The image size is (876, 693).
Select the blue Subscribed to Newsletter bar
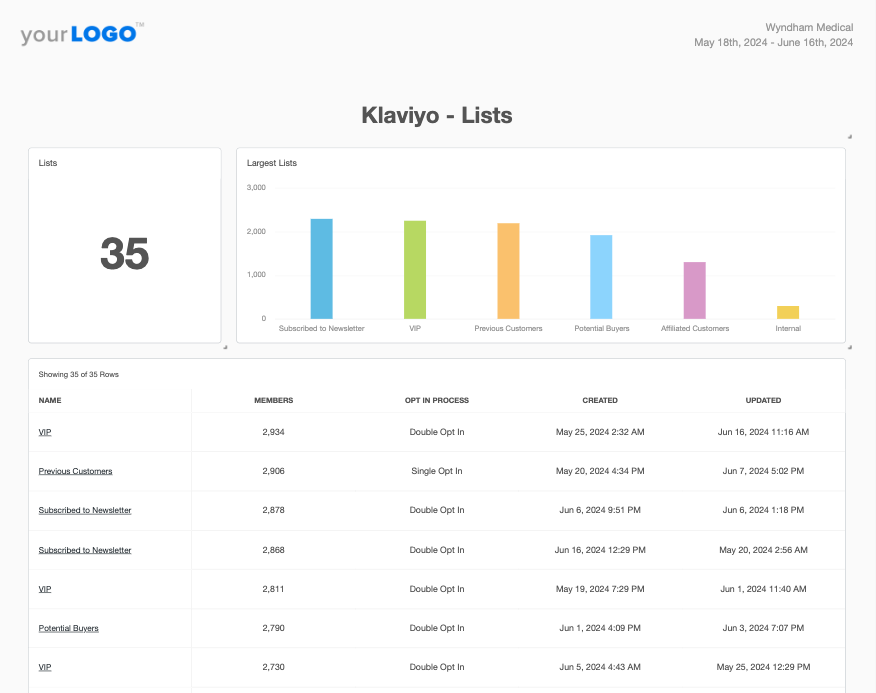pyautogui.click(x=321, y=269)
